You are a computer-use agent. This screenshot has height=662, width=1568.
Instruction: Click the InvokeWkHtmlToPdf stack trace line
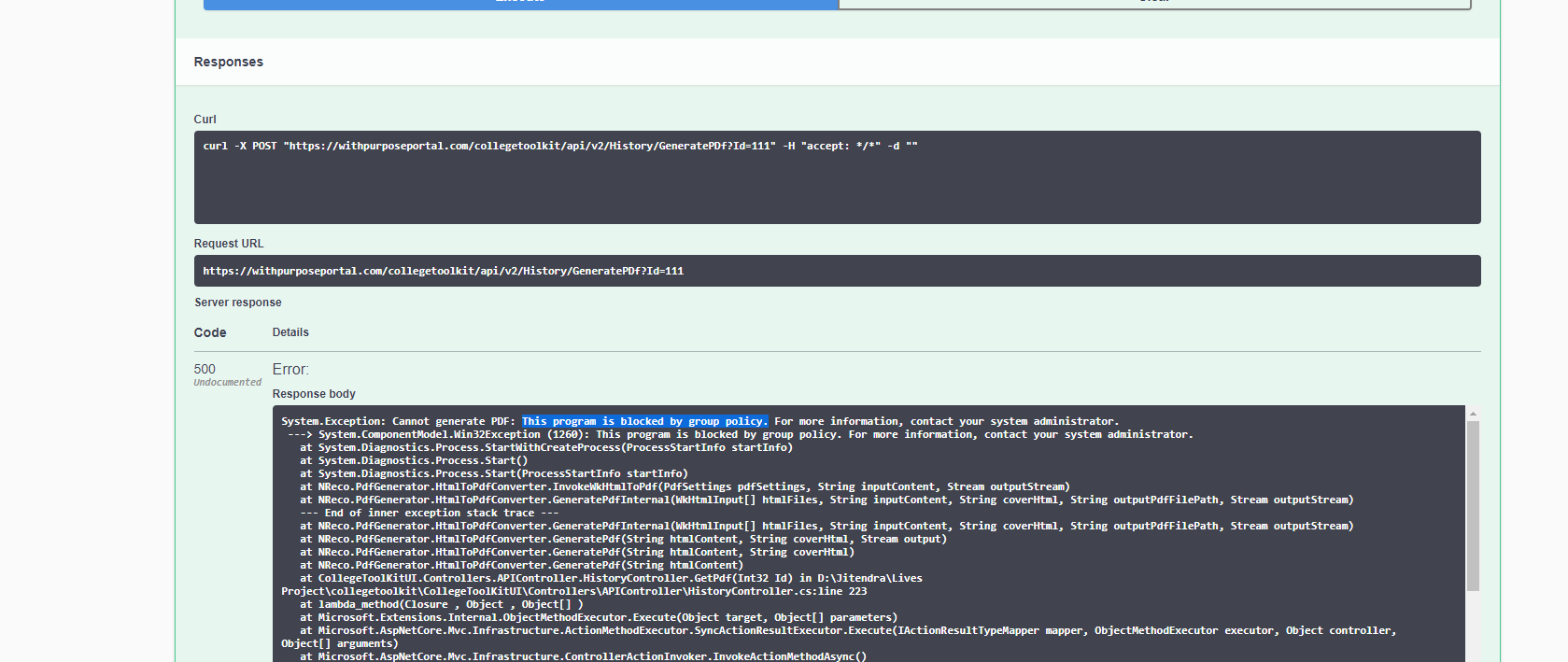685,486
